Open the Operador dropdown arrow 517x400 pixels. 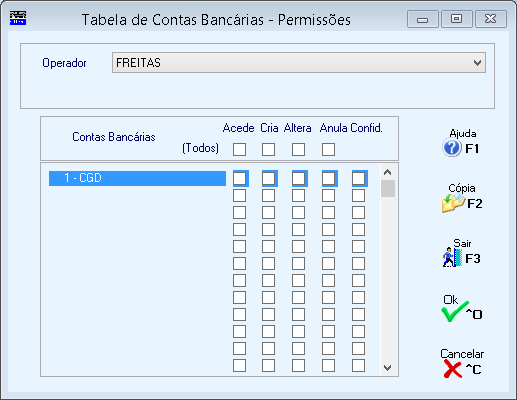coord(477,63)
